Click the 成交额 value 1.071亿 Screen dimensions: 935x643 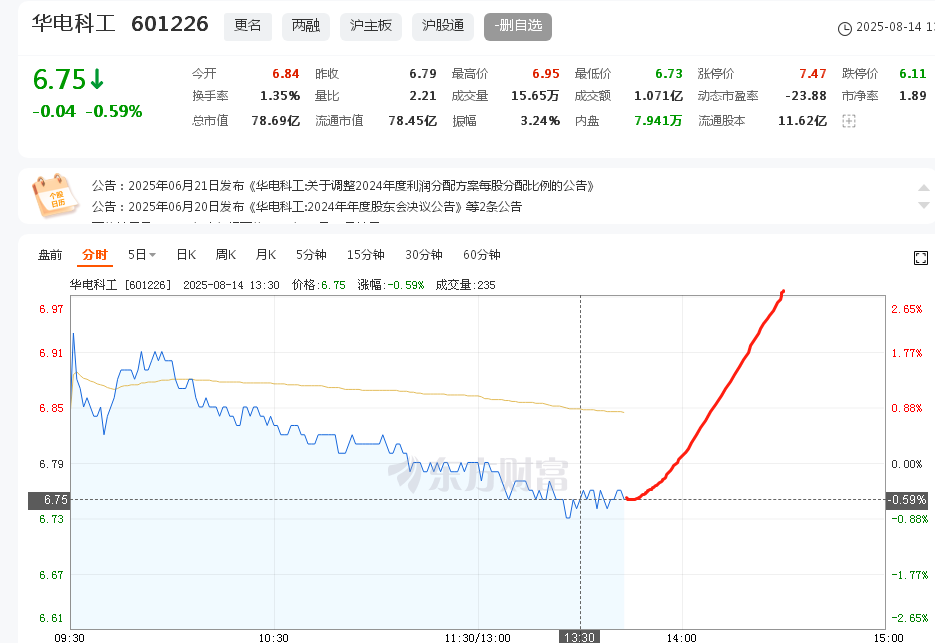[658, 95]
